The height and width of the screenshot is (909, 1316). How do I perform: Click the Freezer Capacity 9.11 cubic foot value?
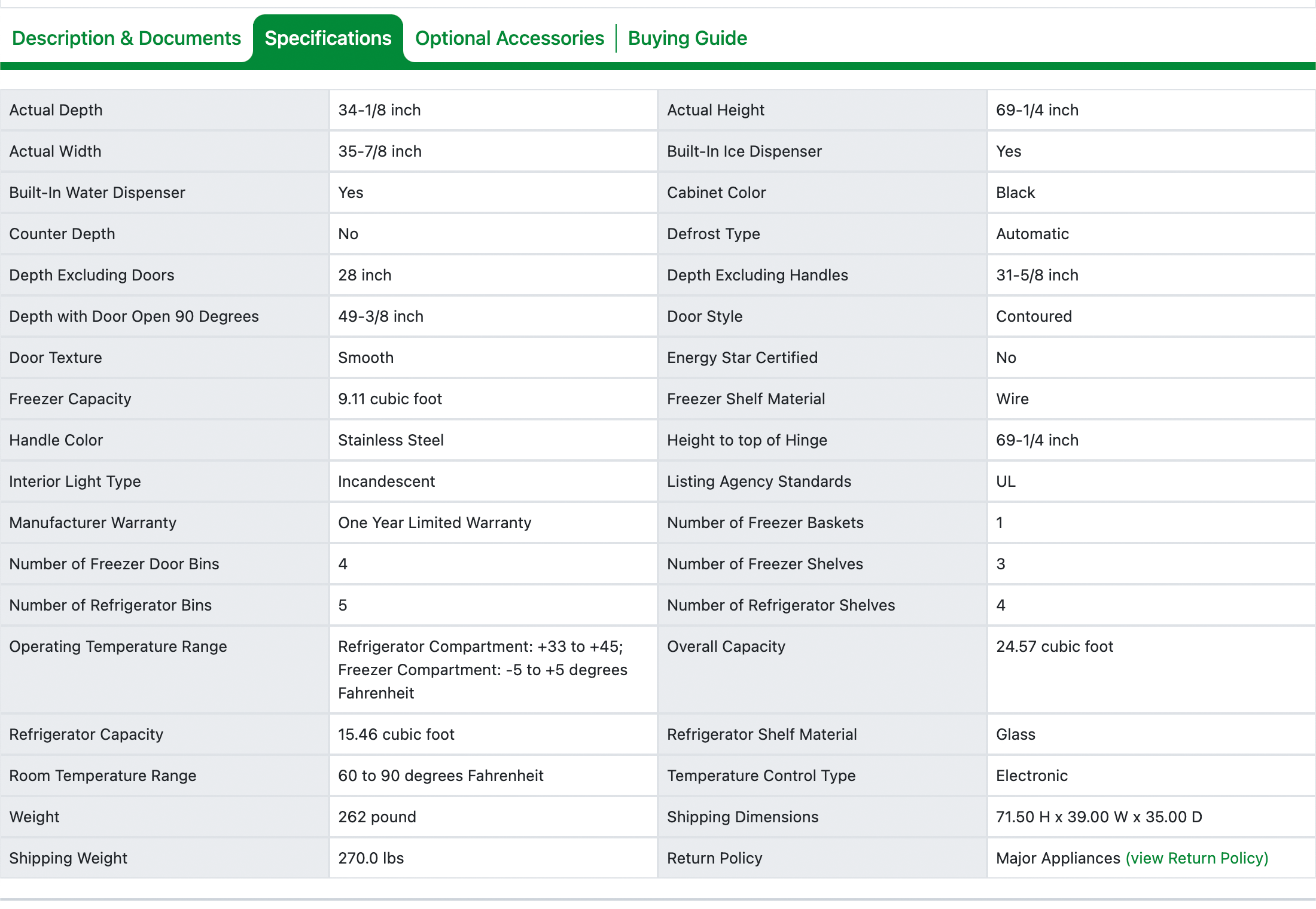(389, 399)
